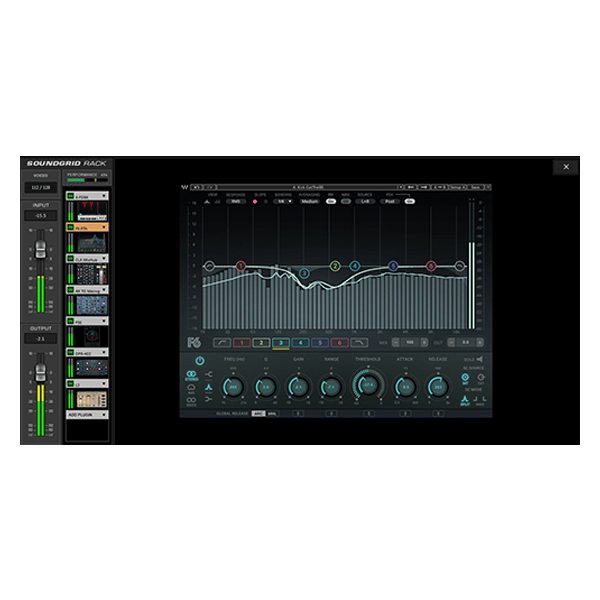Choose the curve view icon in View section
The height and width of the screenshot is (600, 600).
tap(207, 201)
